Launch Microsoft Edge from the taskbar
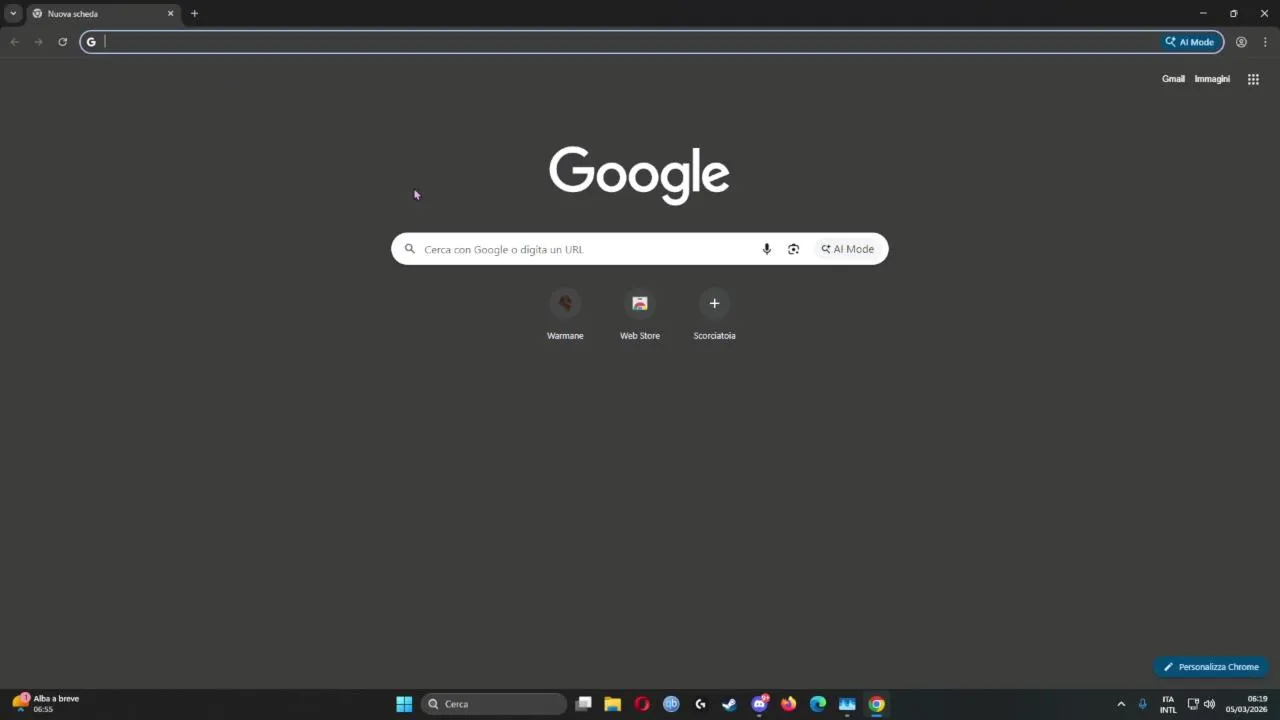The image size is (1280, 720). tap(818, 704)
